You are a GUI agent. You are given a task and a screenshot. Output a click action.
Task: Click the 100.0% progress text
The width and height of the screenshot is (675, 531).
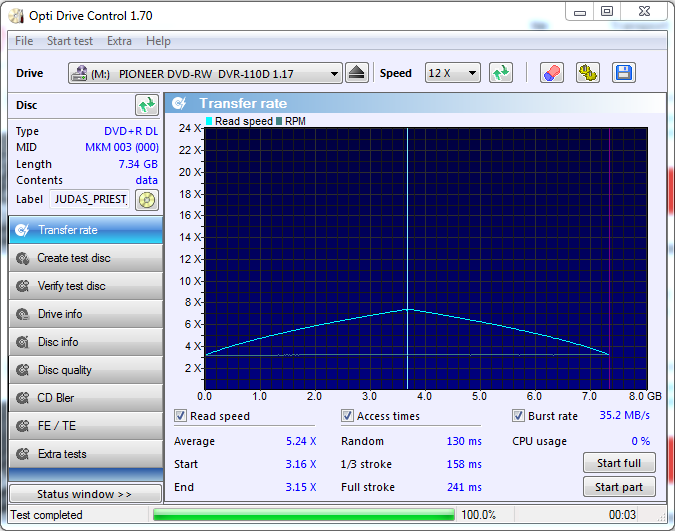click(478, 515)
